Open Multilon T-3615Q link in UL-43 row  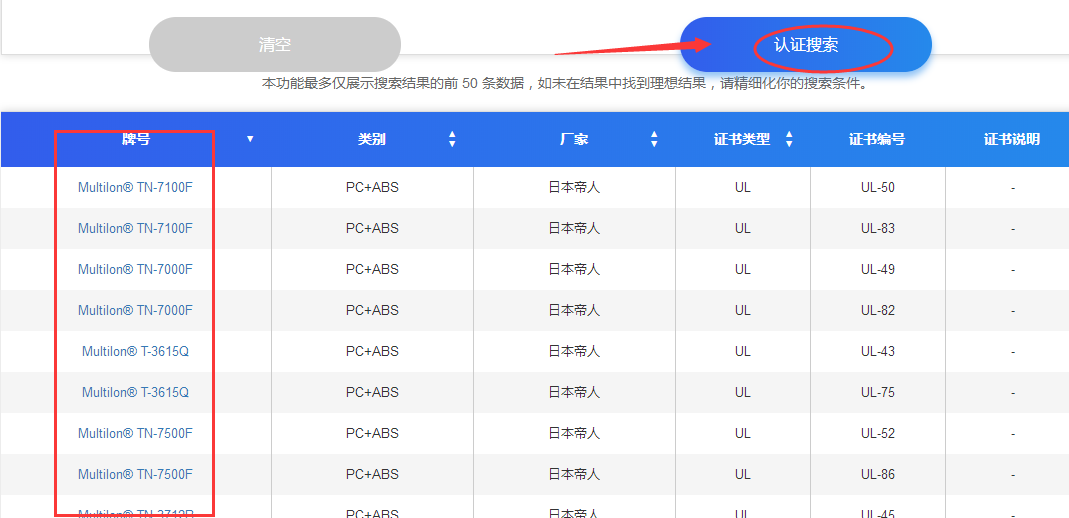[x=135, y=351]
